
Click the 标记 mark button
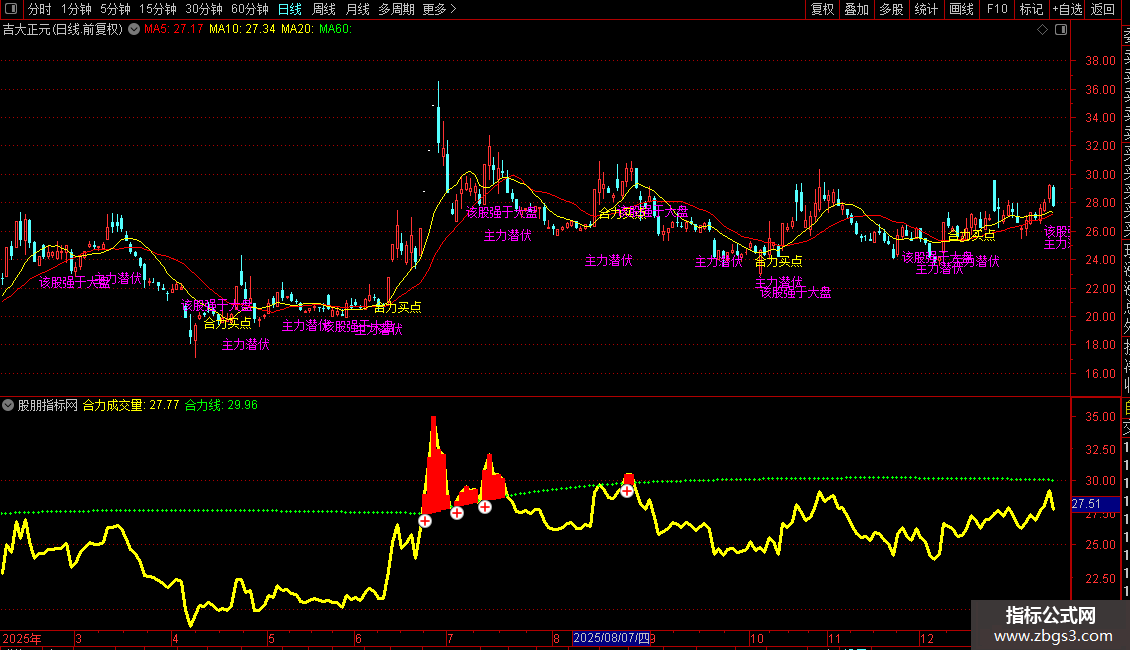(1031, 9)
